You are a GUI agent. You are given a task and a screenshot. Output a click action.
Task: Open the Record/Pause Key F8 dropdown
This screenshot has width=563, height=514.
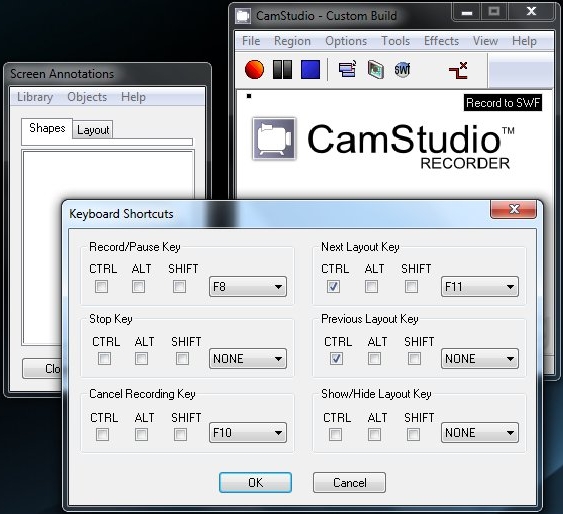click(248, 286)
